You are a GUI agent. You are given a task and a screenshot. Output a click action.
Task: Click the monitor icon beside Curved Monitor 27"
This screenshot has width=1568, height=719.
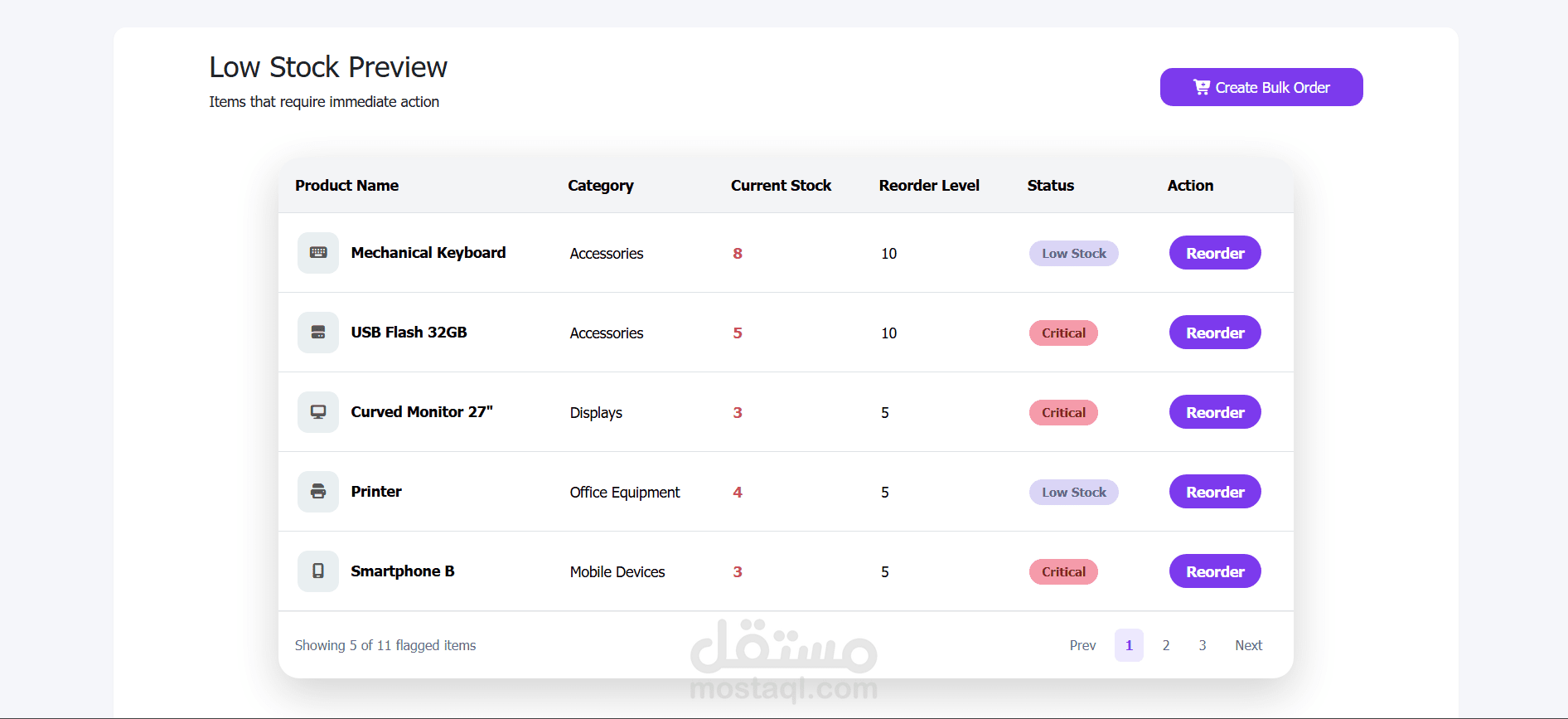click(x=318, y=412)
